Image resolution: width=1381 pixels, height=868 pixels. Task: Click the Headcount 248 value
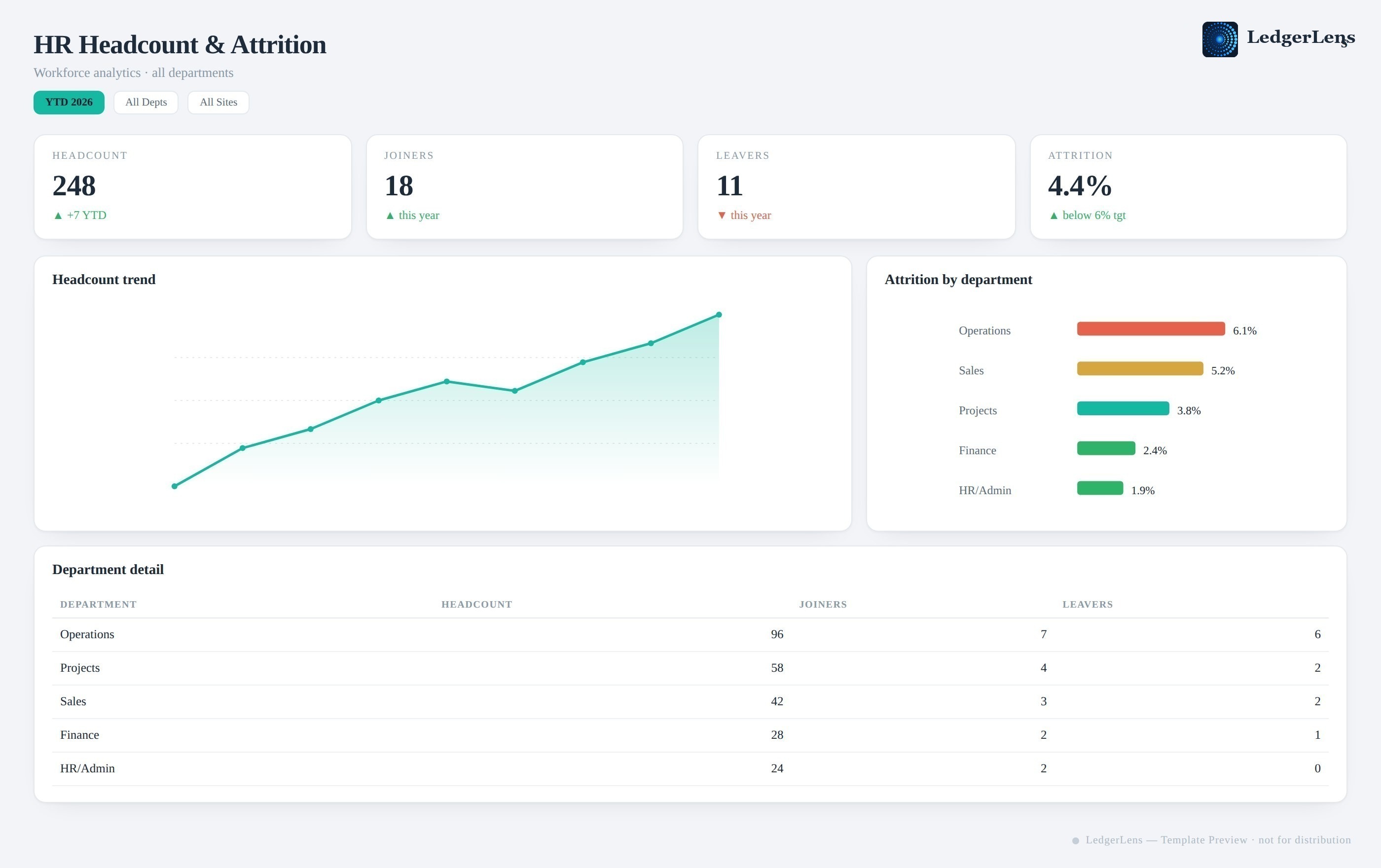tap(74, 186)
